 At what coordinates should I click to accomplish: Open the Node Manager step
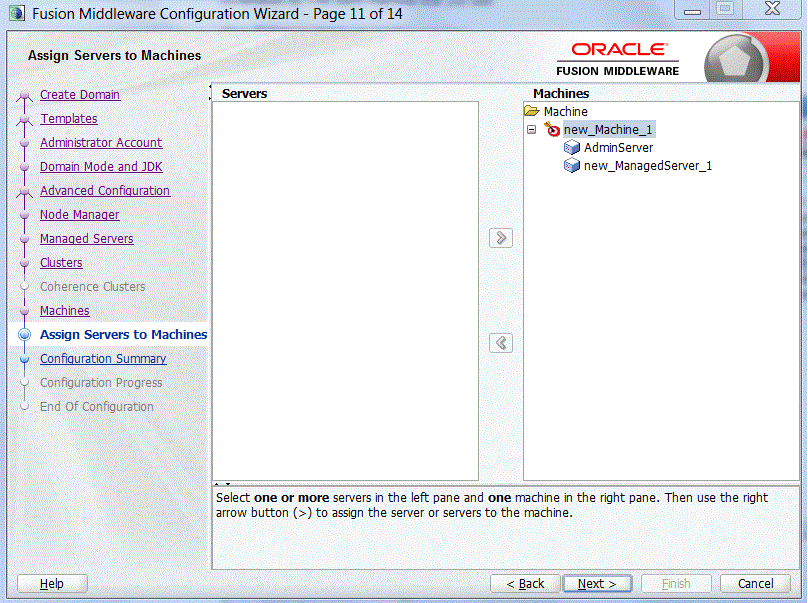click(80, 215)
